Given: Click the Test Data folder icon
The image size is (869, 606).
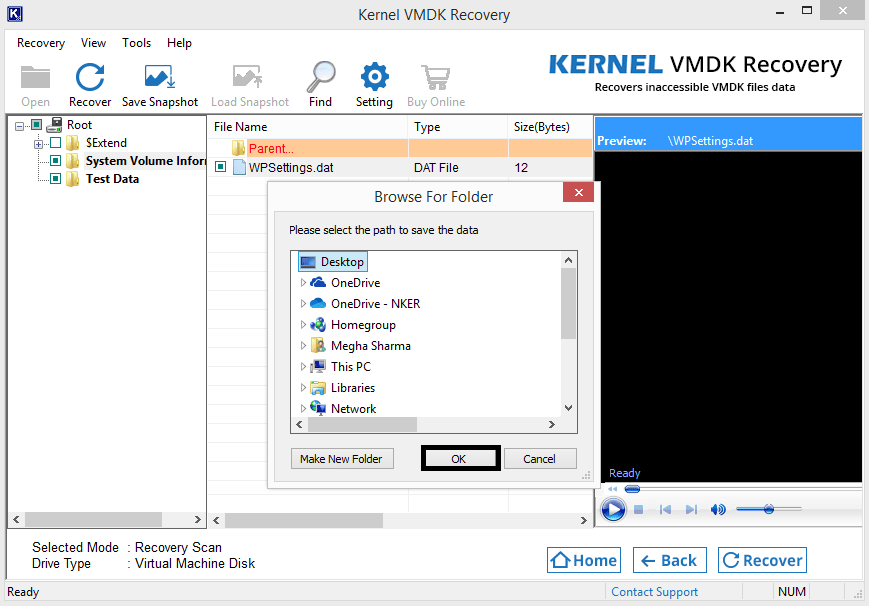Looking at the screenshot, I should point(73,179).
